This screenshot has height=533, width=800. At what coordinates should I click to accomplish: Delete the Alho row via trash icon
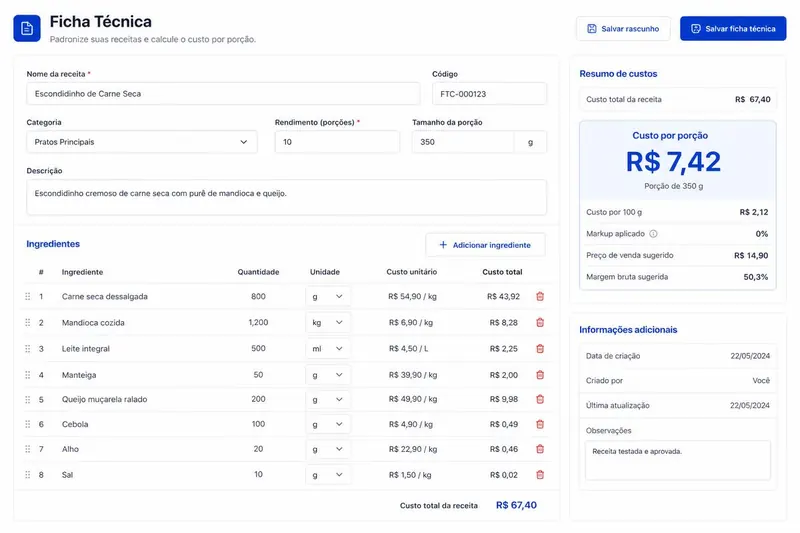tap(540, 449)
